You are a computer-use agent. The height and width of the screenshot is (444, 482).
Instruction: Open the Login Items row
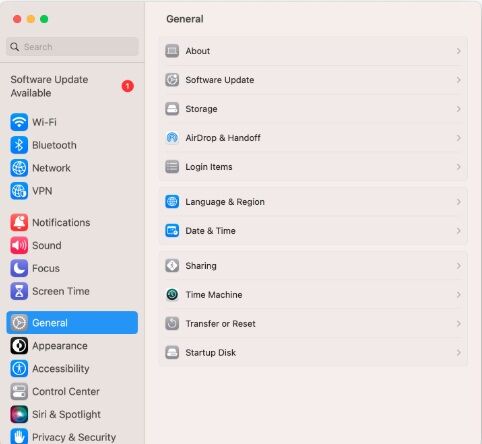click(313, 167)
